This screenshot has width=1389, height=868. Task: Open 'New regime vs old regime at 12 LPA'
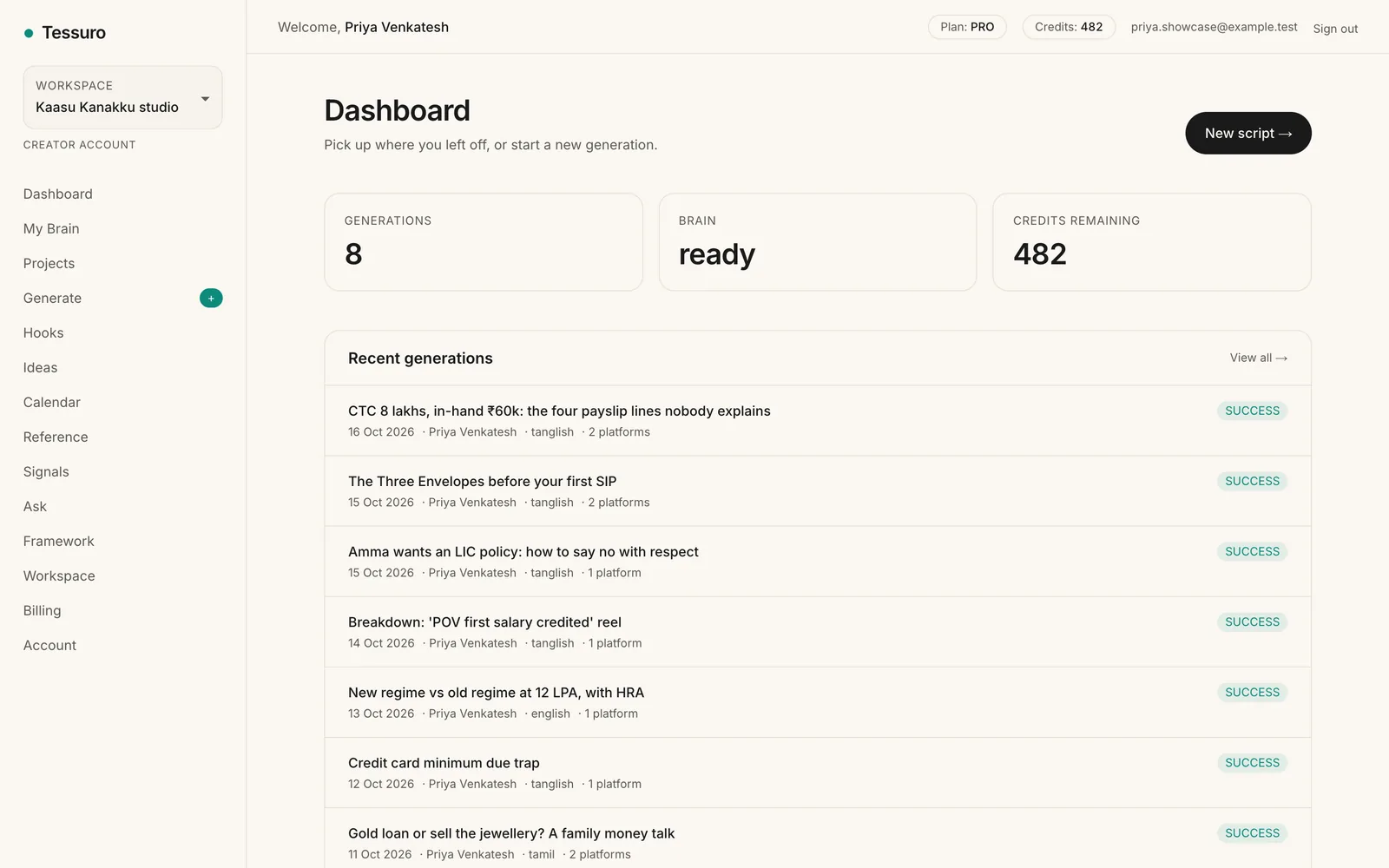pos(818,702)
